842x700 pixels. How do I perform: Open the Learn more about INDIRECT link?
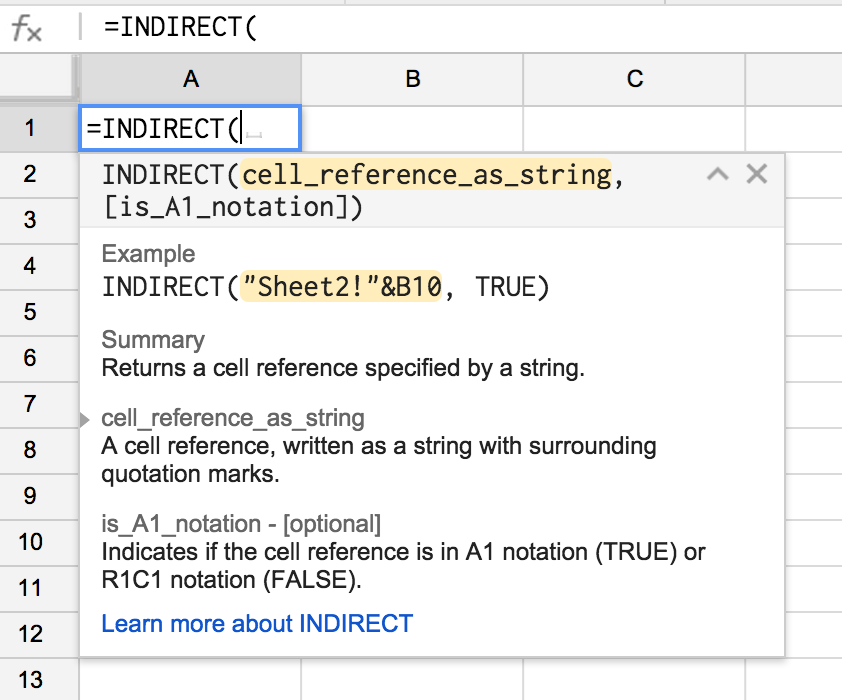click(x=254, y=623)
